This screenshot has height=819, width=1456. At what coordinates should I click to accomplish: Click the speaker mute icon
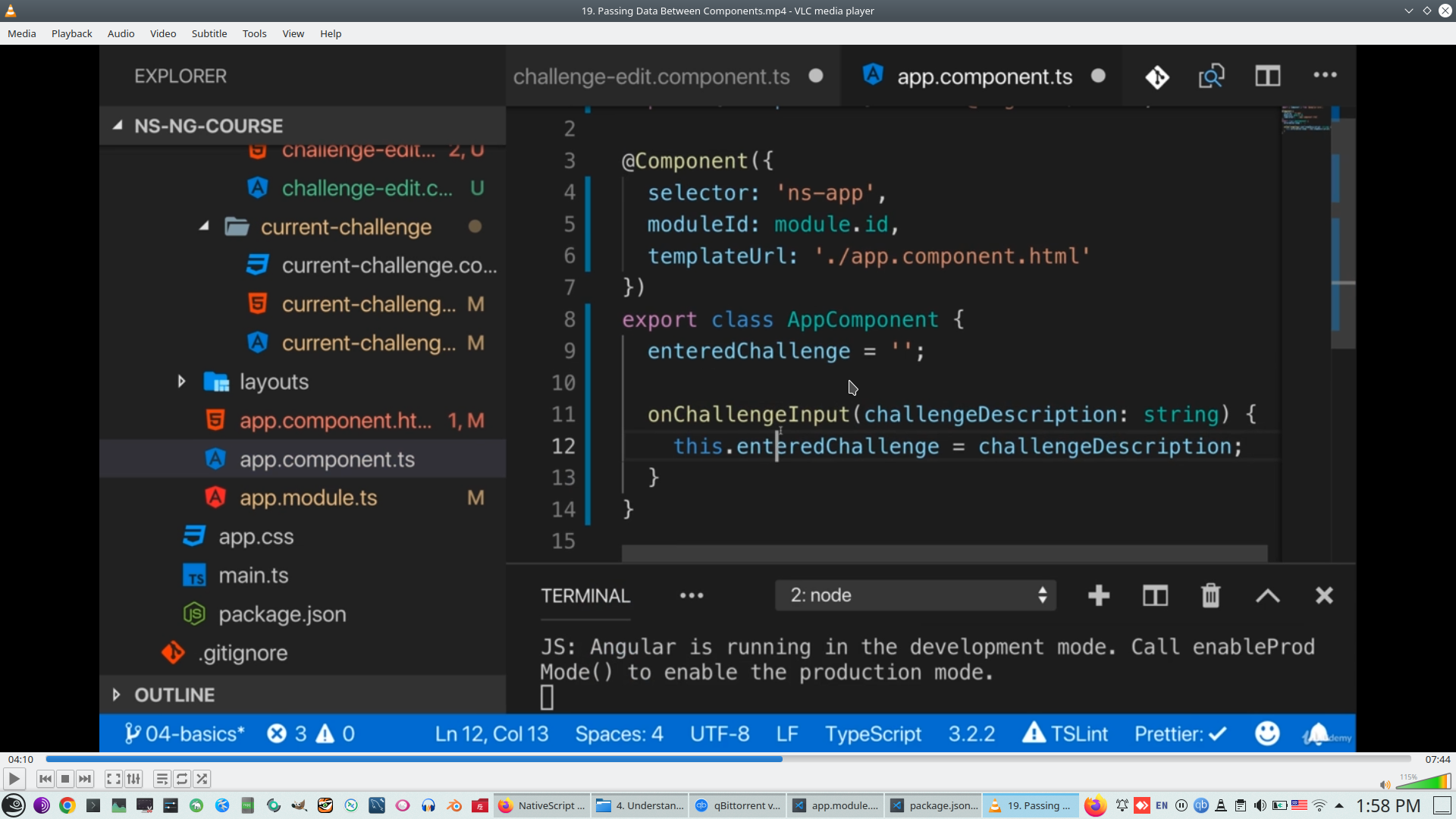pos(1385,784)
